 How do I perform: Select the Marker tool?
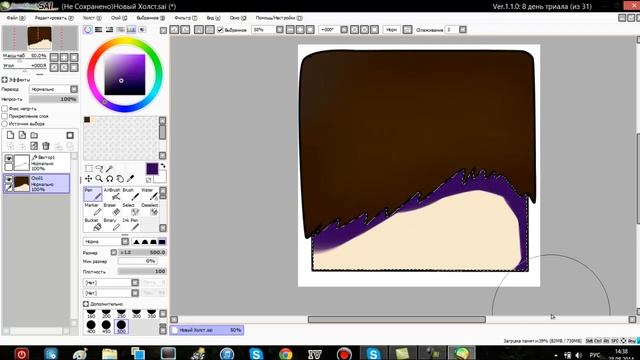[x=93, y=209]
